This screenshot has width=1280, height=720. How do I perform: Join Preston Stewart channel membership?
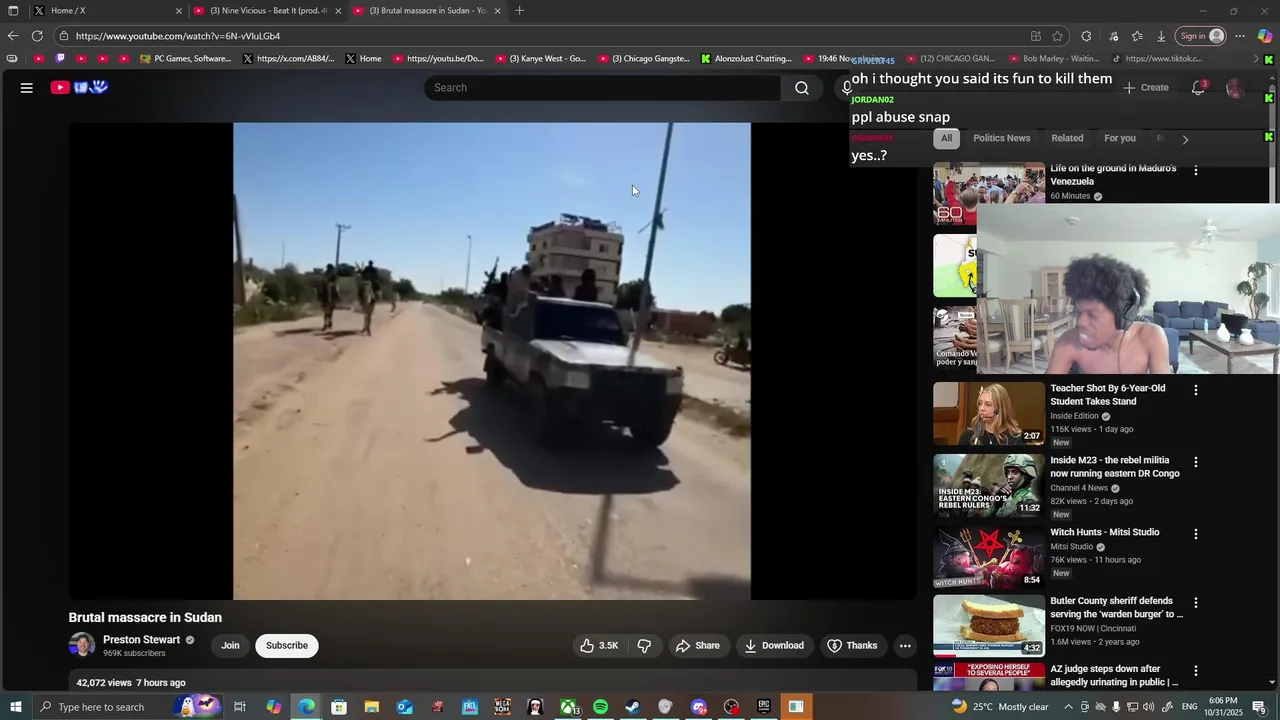230,646
